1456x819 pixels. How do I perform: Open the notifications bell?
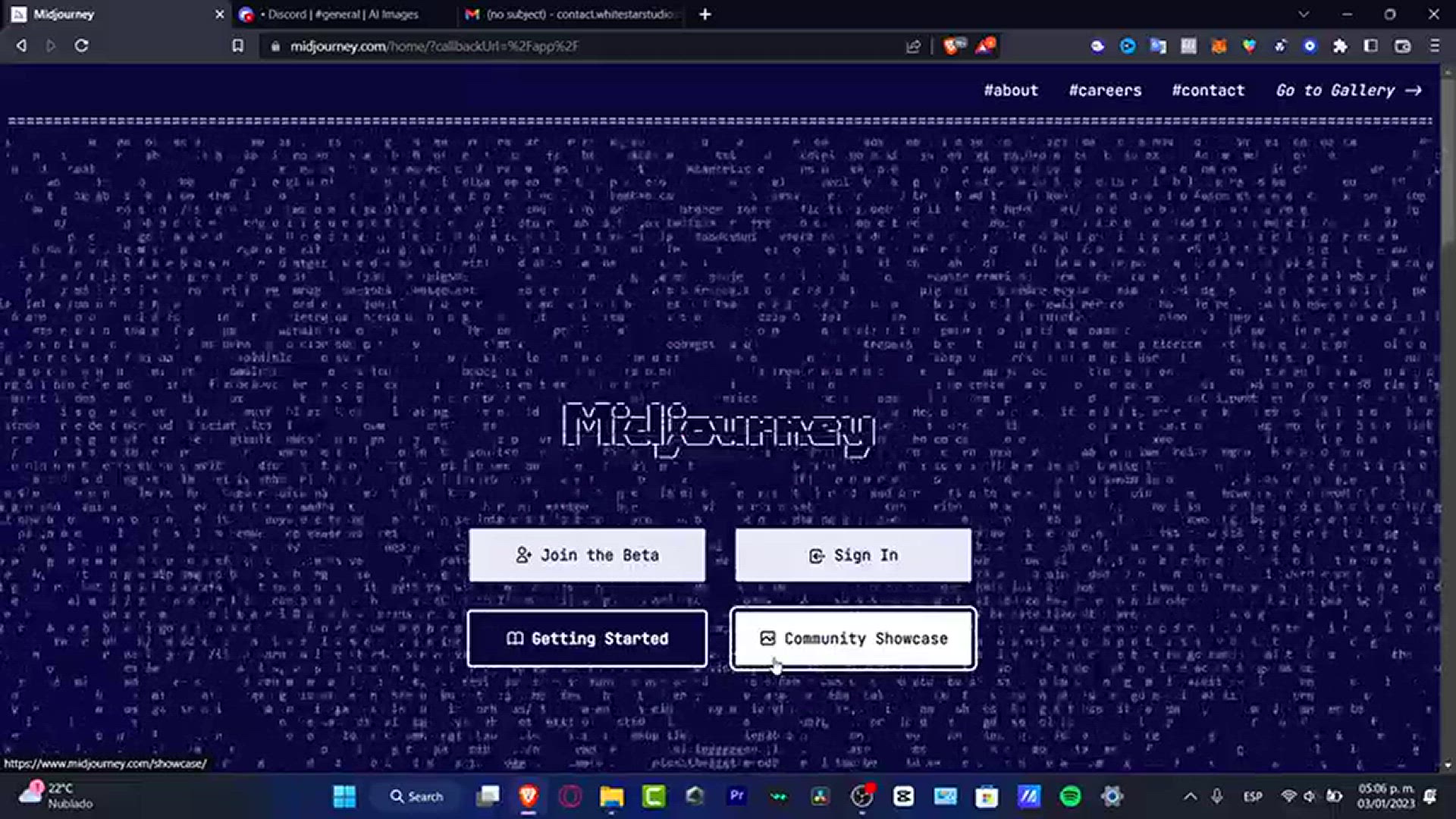click(x=1430, y=796)
